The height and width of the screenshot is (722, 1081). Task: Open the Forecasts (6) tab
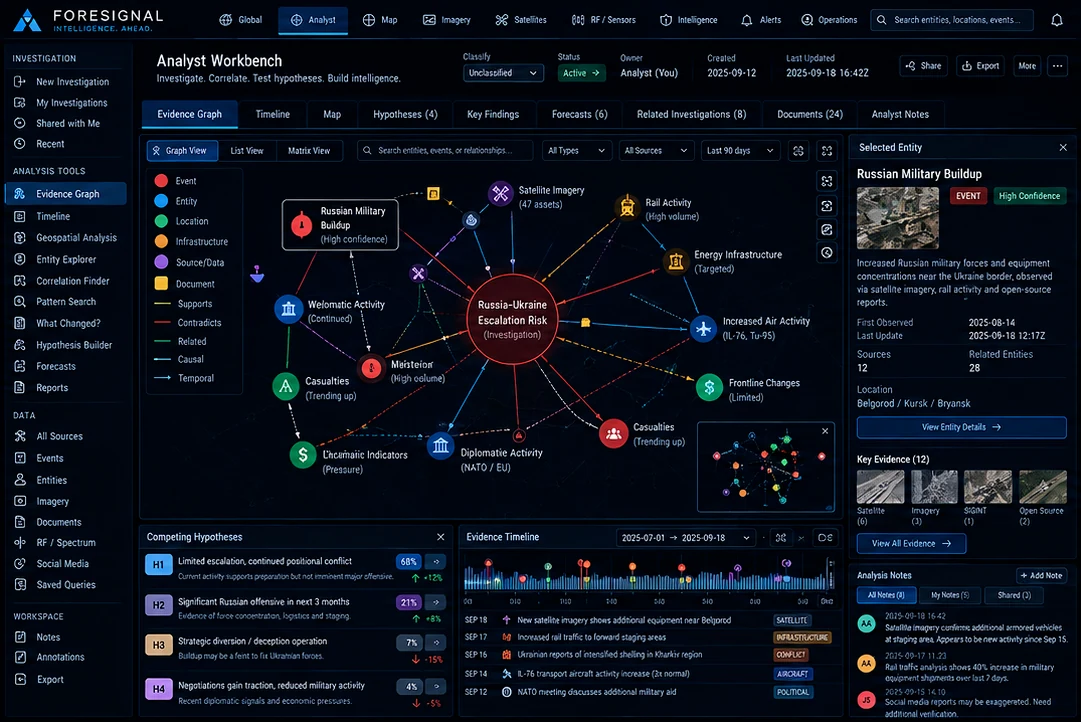(x=580, y=114)
